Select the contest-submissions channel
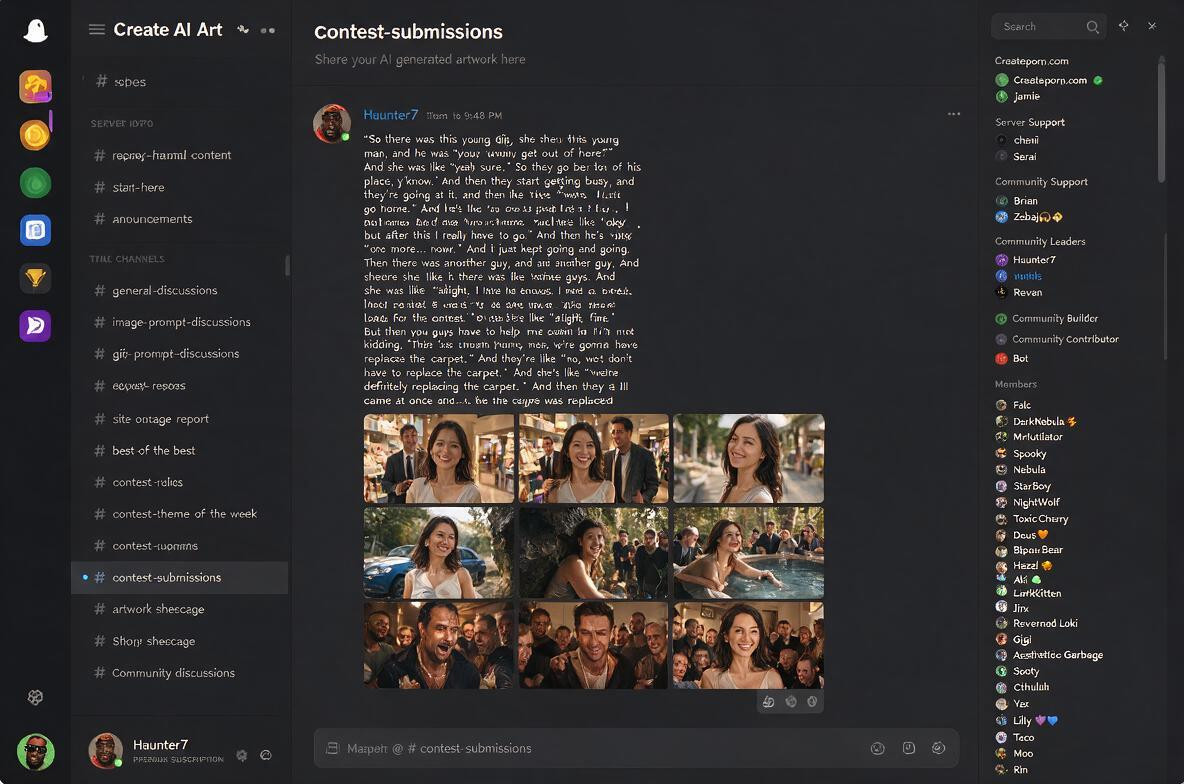Screen dimensions: 1184x784 point(180,577)
